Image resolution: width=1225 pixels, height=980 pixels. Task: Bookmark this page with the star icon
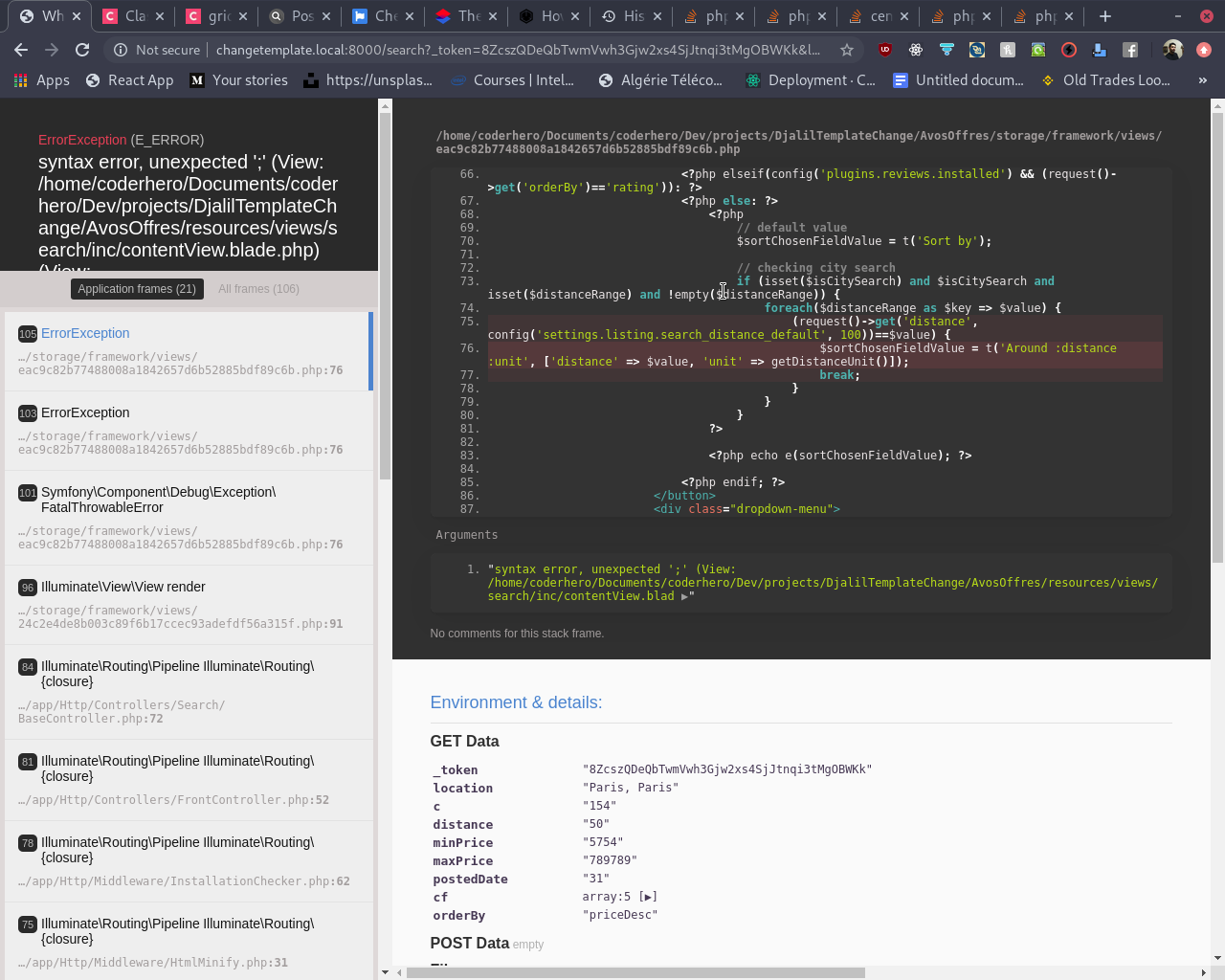pyautogui.click(x=846, y=50)
